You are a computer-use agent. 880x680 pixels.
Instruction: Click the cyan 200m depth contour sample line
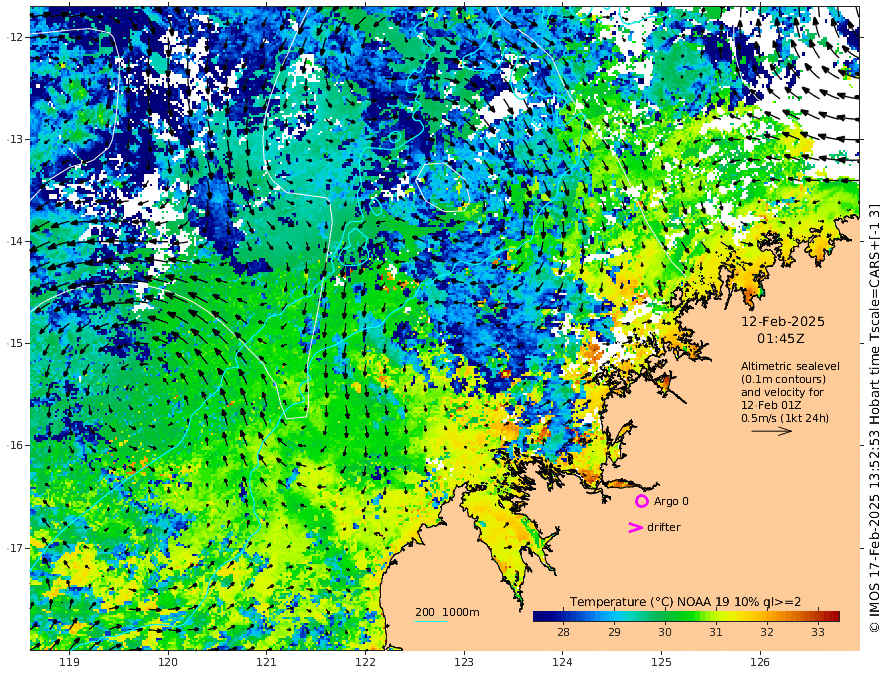pos(431,621)
